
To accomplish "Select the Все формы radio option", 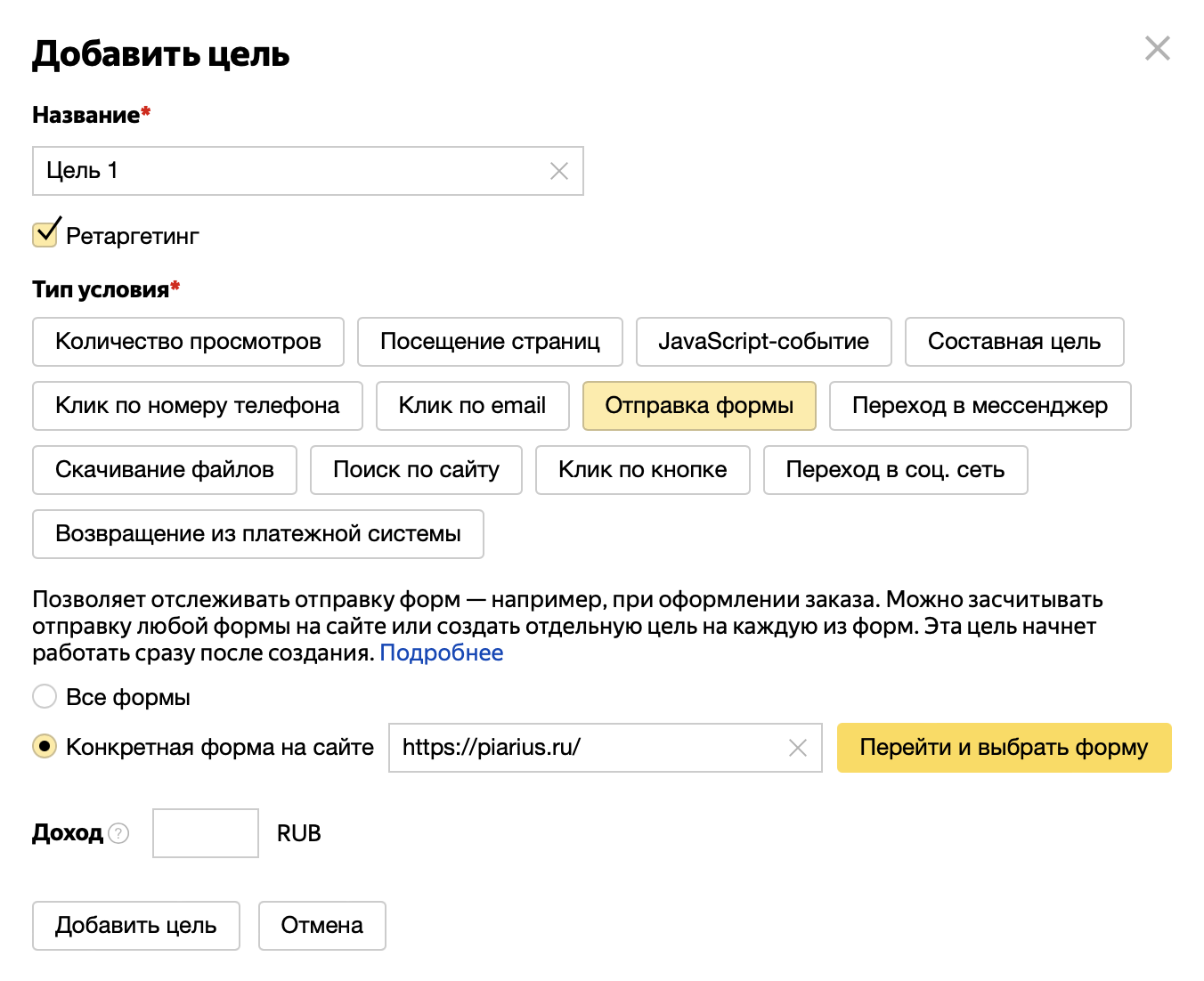I will click(x=45, y=696).
